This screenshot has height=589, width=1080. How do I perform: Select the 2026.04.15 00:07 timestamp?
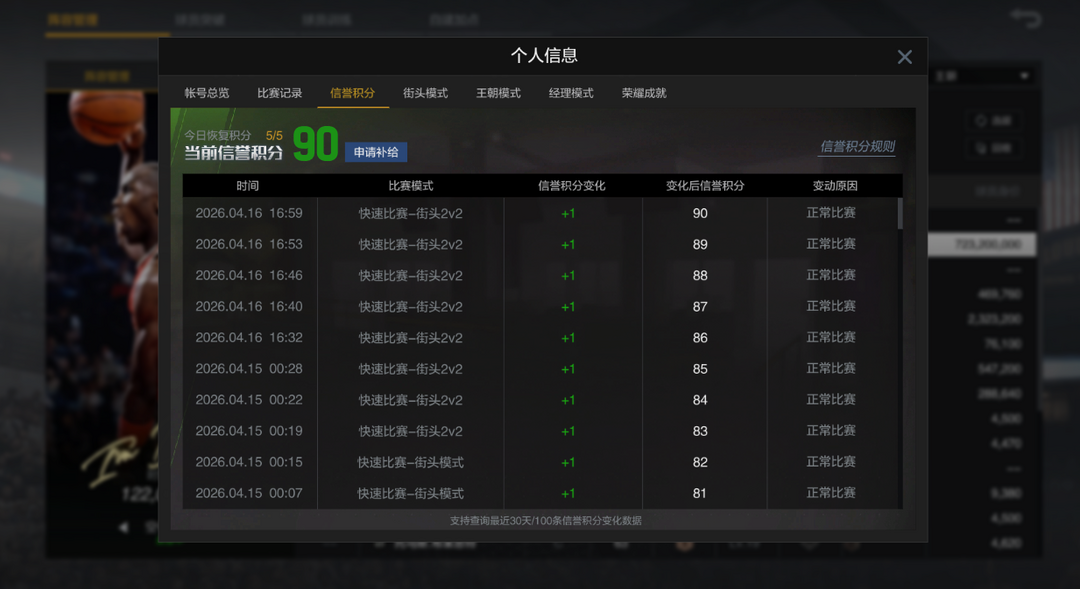(x=249, y=493)
